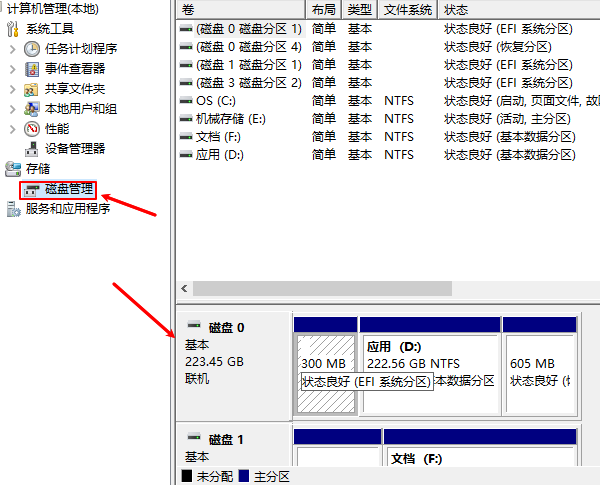Select the 应用 (D:) volume row
This screenshot has width=600, height=485.
click(x=388, y=155)
